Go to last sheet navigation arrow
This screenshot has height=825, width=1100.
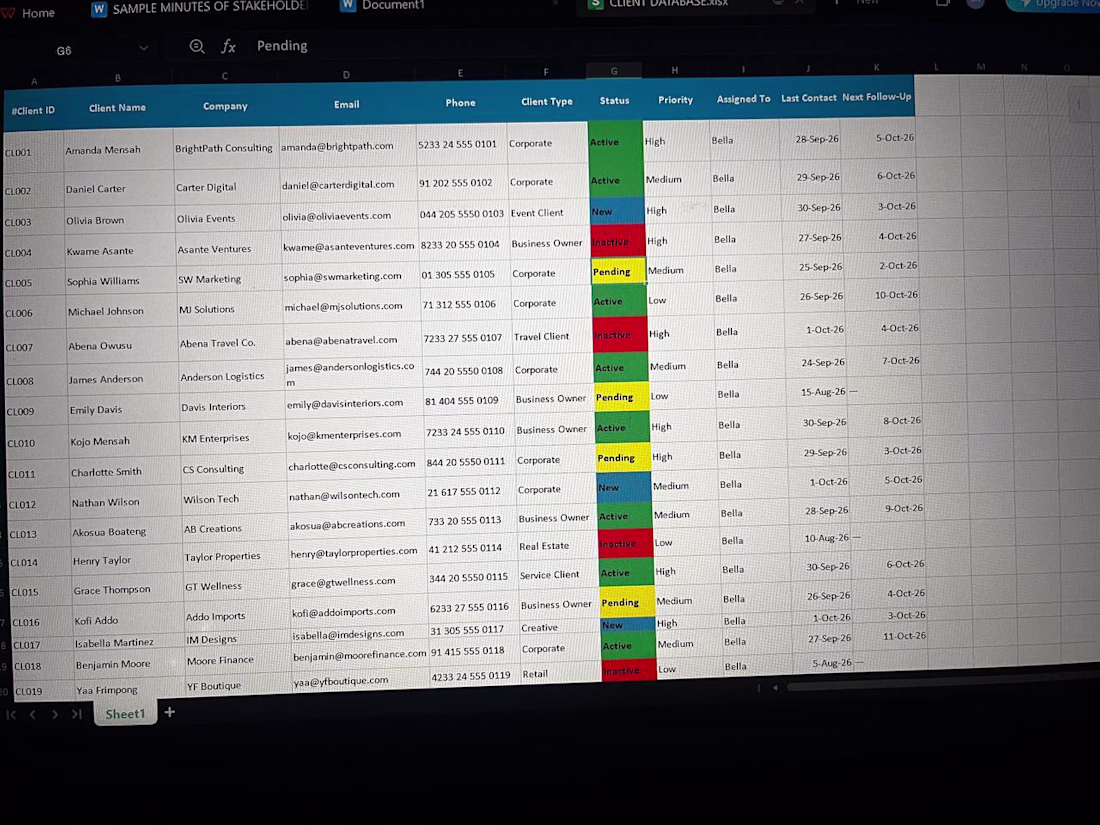coord(76,714)
